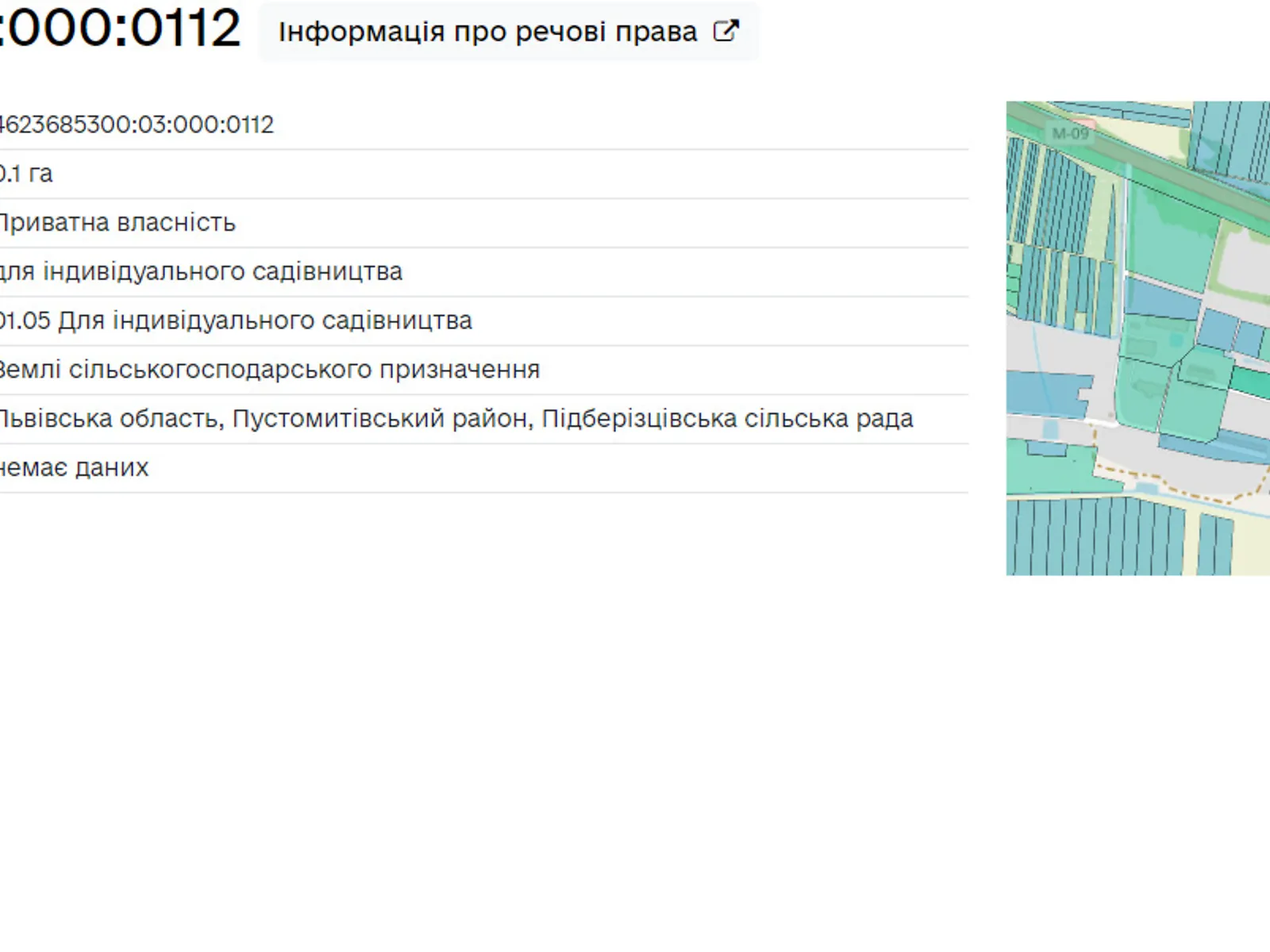Click the heading number ending ':000:0112'

[121, 27]
